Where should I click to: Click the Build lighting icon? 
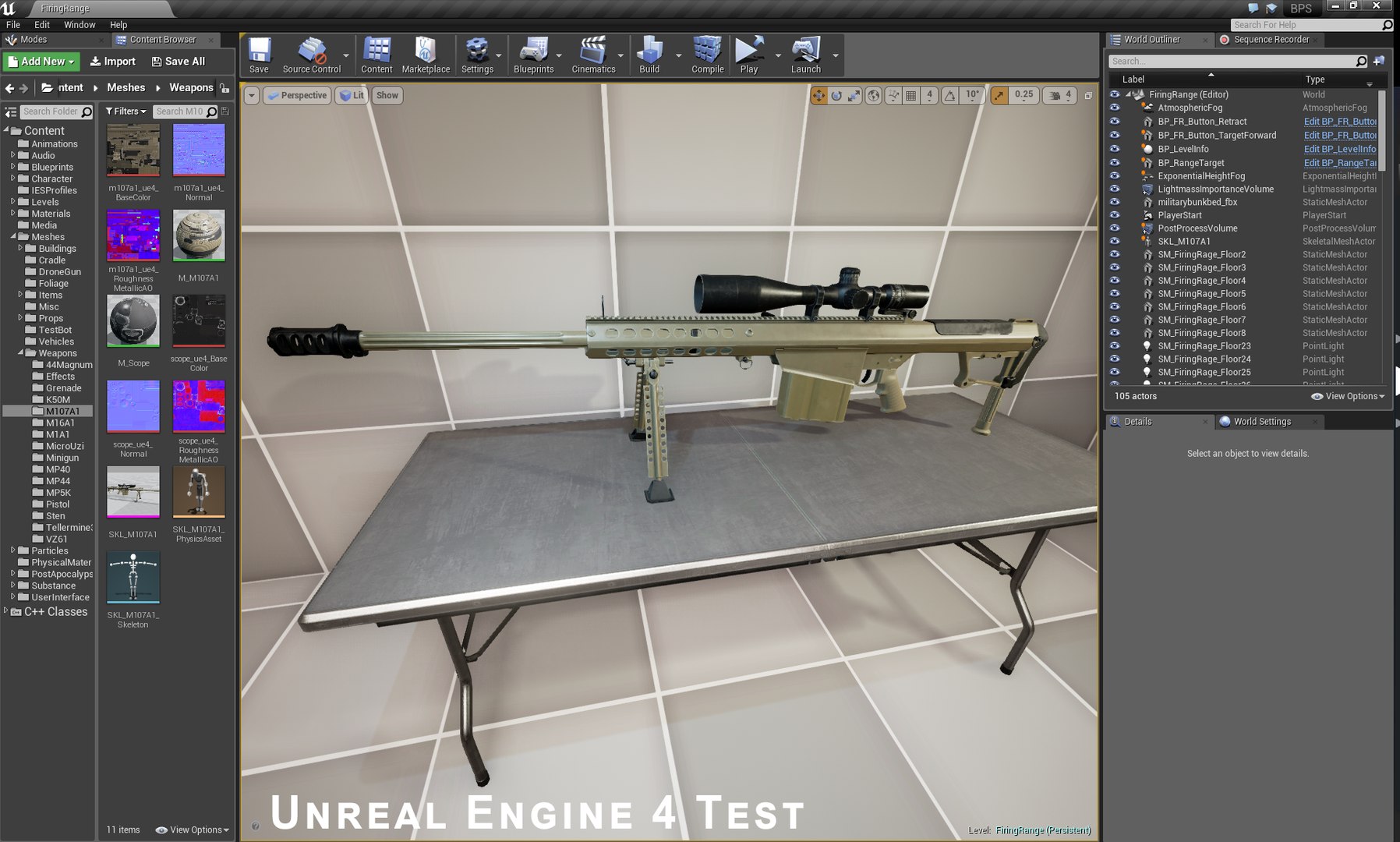pyautogui.click(x=649, y=55)
